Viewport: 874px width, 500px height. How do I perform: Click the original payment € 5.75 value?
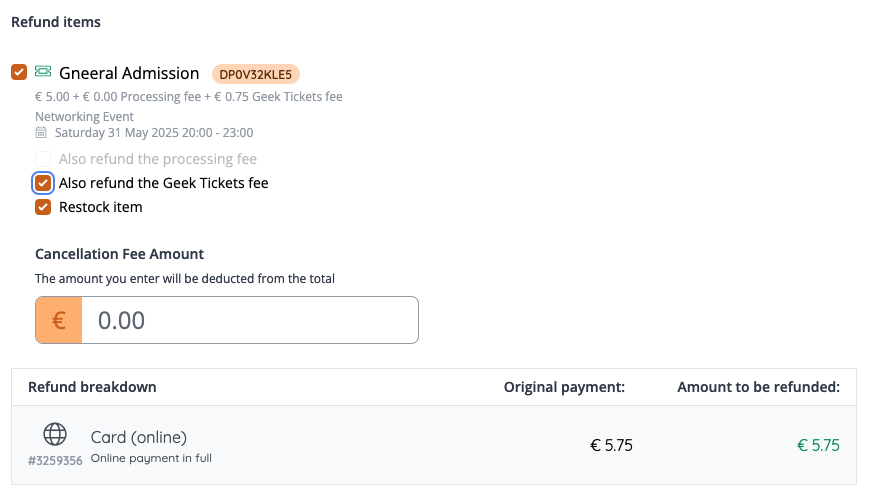tap(611, 446)
